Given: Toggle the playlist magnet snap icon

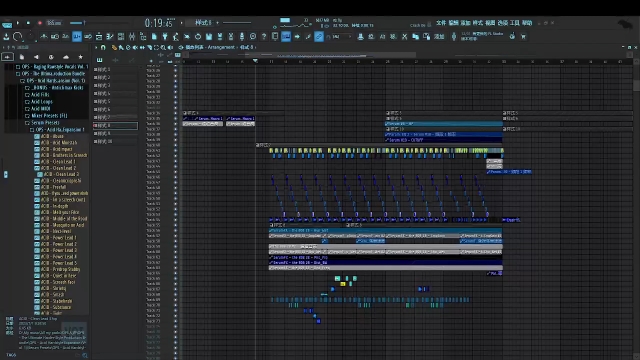Looking at the screenshot, I should 103,47.
